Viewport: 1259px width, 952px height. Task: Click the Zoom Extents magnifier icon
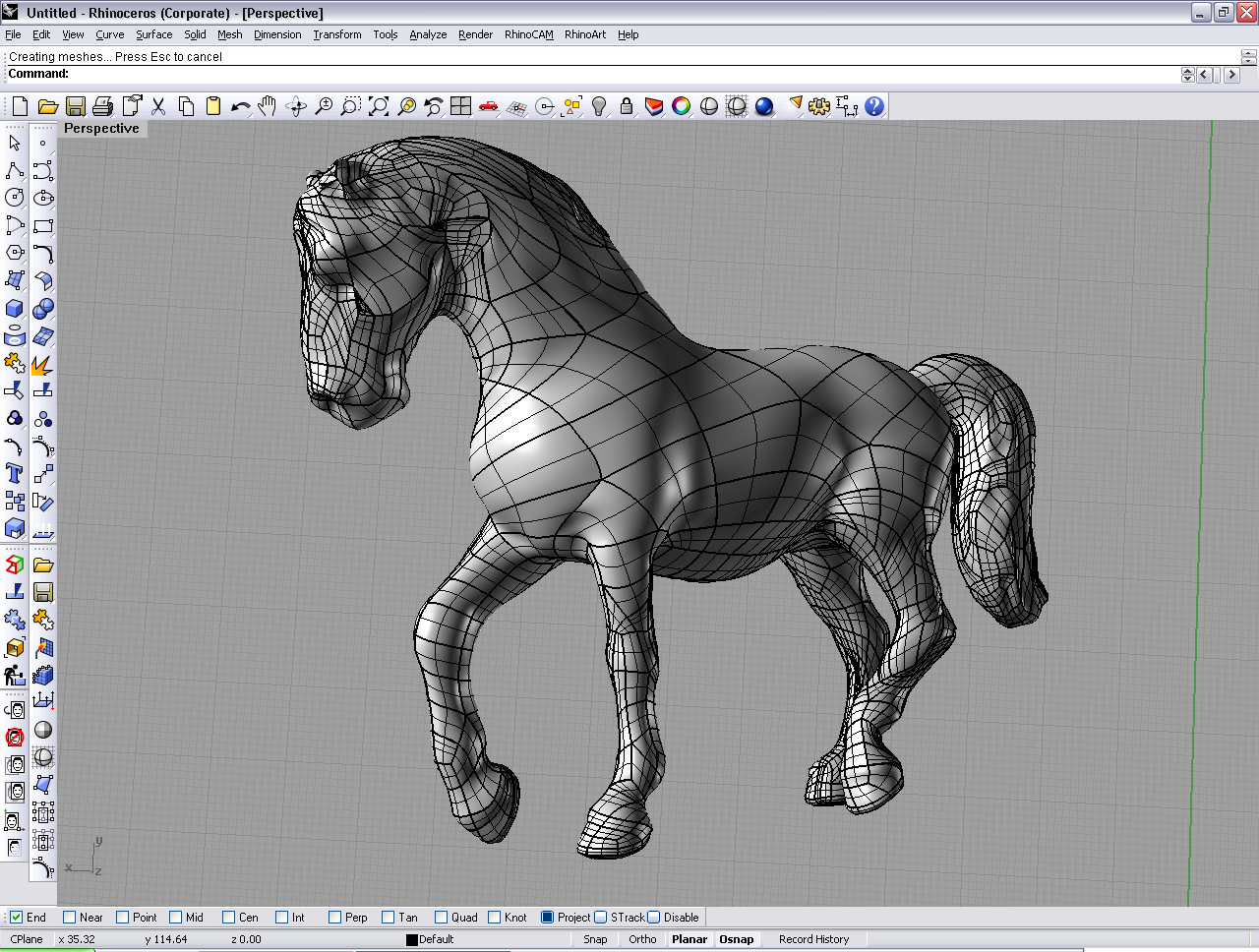coord(379,106)
